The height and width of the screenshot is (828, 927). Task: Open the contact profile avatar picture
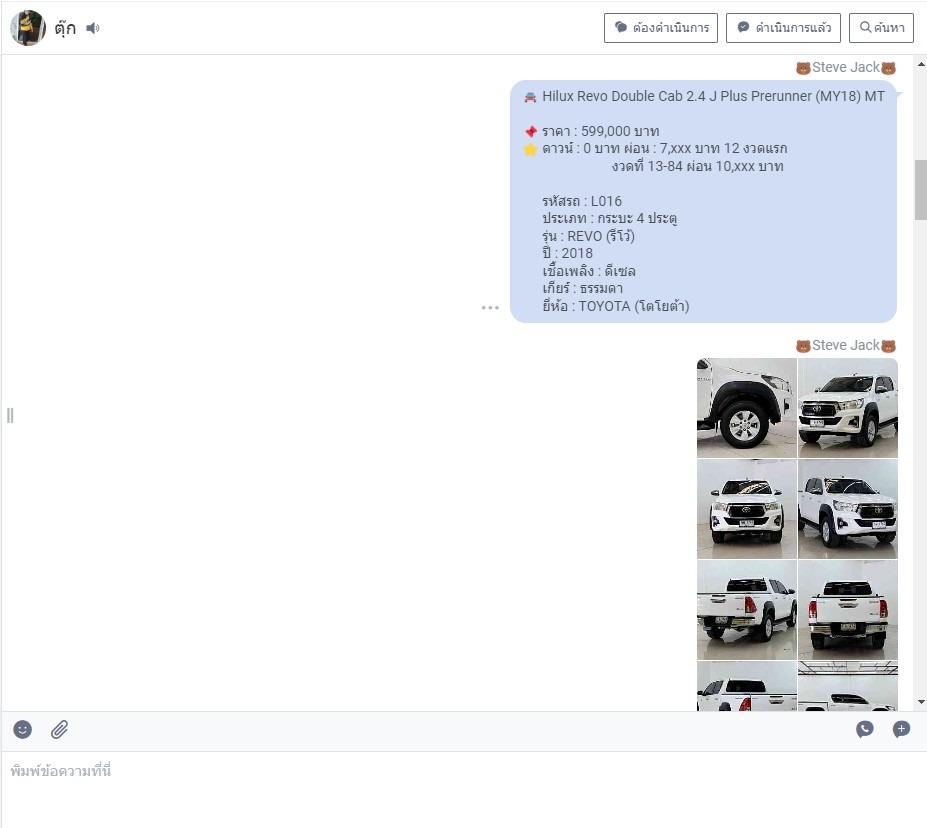click(28, 28)
